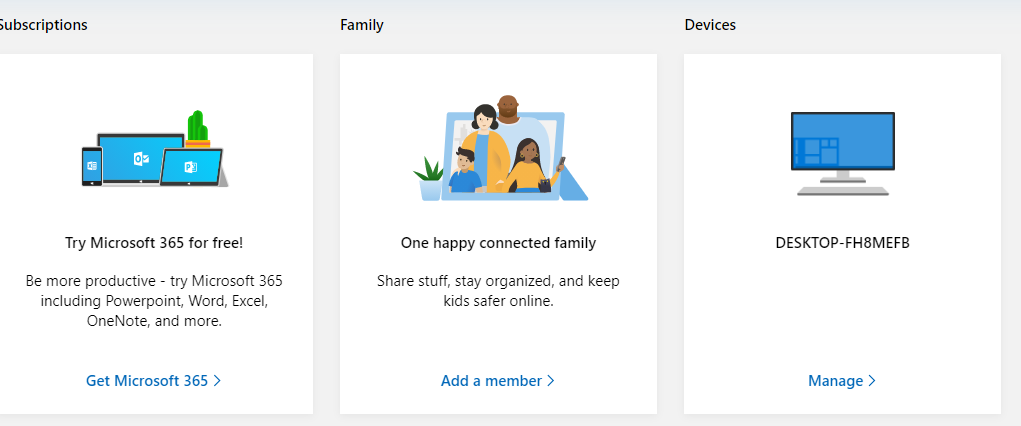This screenshot has width=1021, height=426.
Task: Click chevron arrow after Get Microsoft 365
Action: click(x=217, y=380)
